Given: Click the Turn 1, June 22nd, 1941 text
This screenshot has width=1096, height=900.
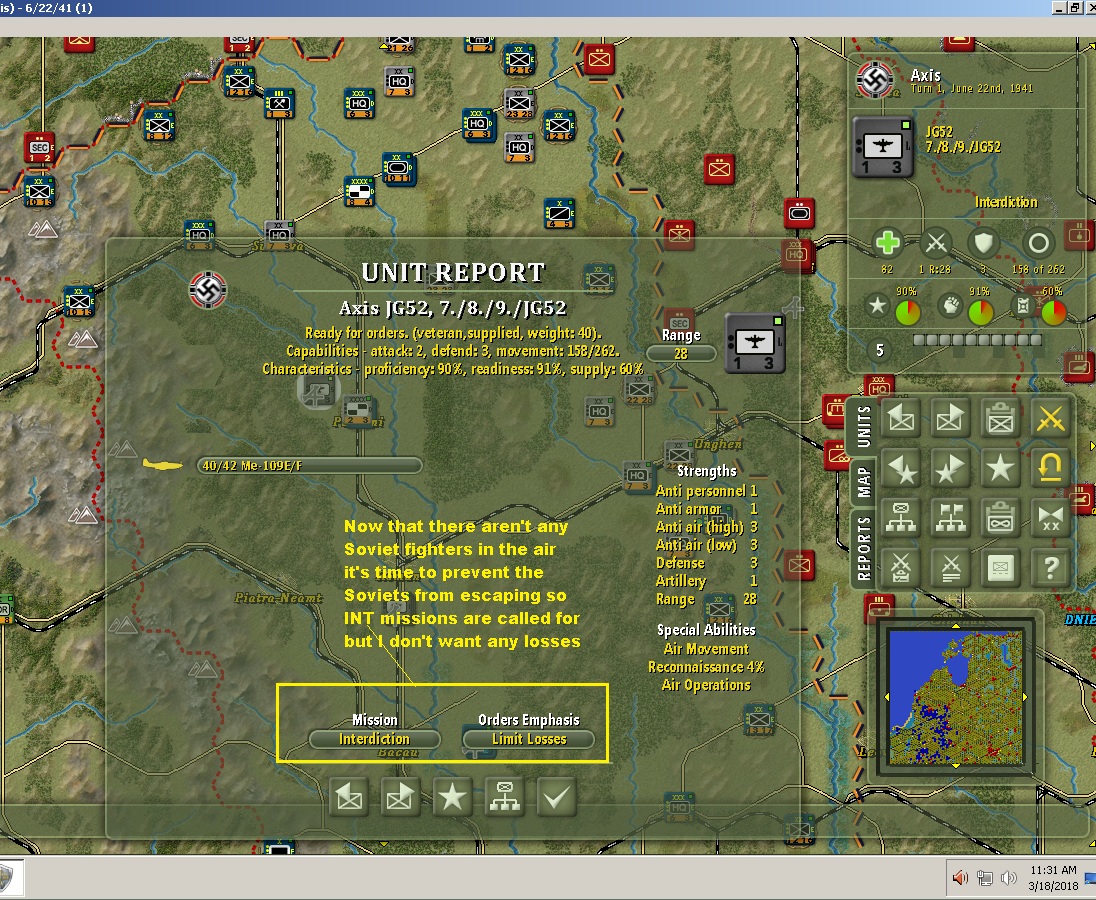Looking at the screenshot, I should 971,88.
